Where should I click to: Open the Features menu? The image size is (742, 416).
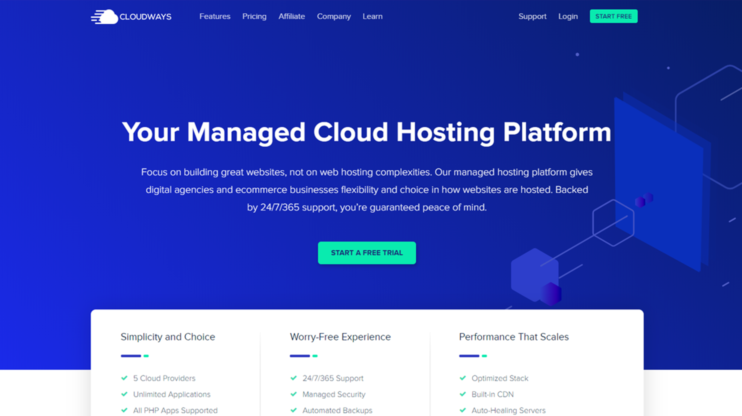(x=214, y=17)
